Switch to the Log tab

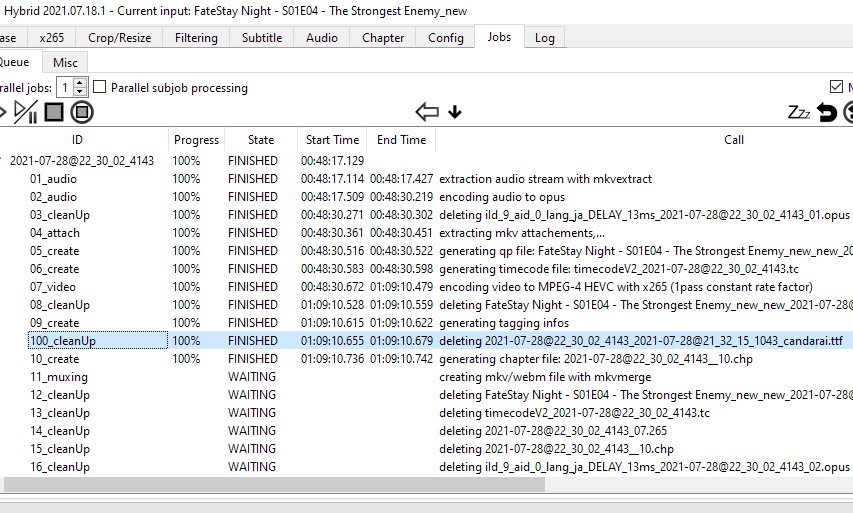[545, 38]
